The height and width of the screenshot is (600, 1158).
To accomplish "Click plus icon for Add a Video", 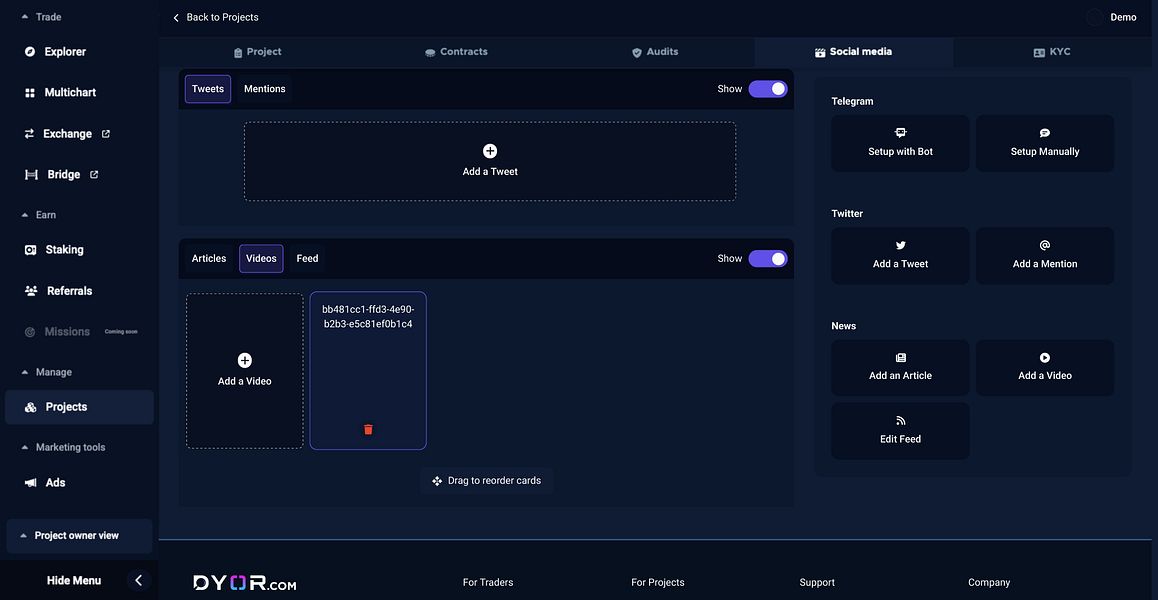I will (244, 361).
